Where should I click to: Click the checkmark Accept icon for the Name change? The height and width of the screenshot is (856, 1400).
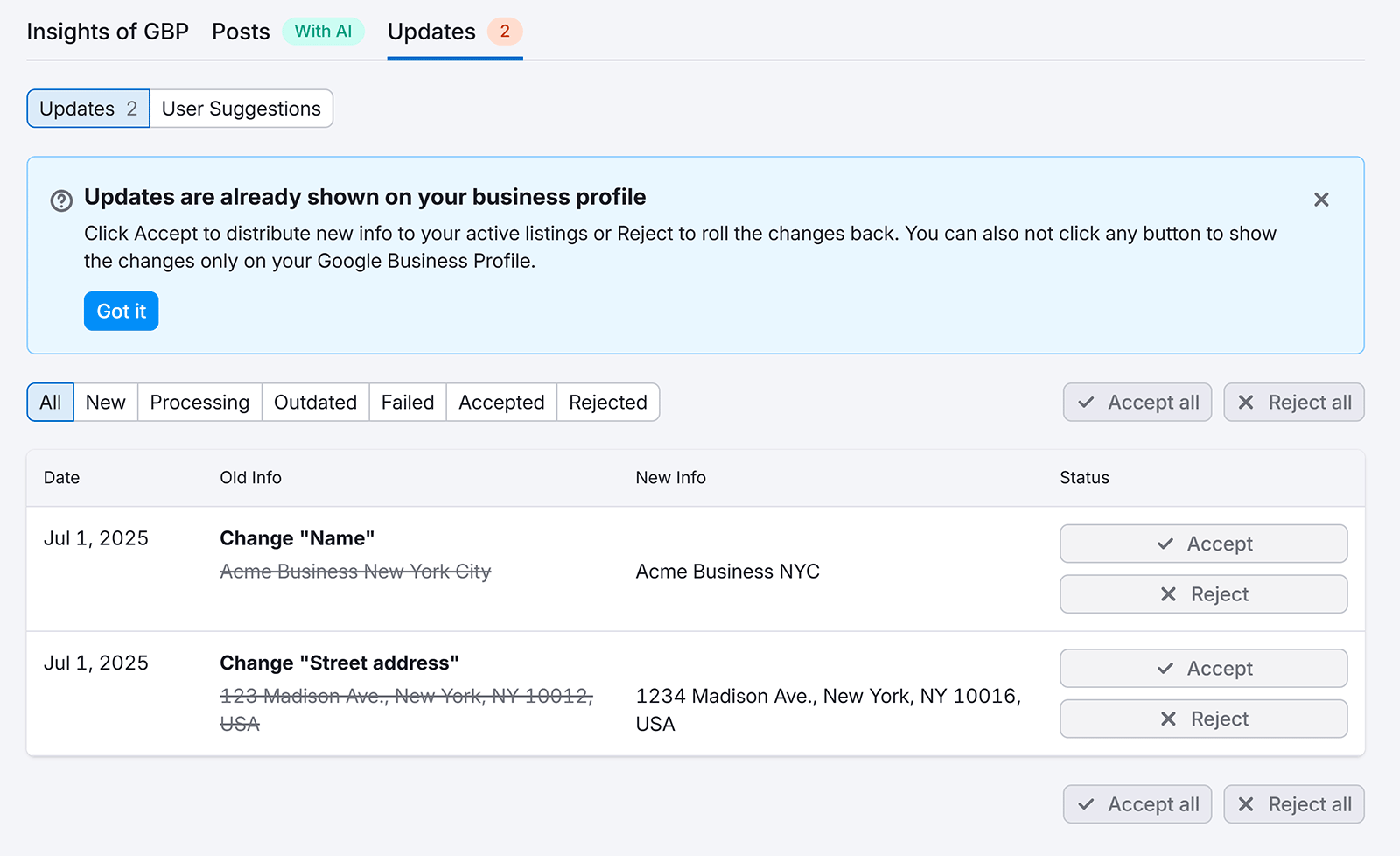click(1165, 544)
